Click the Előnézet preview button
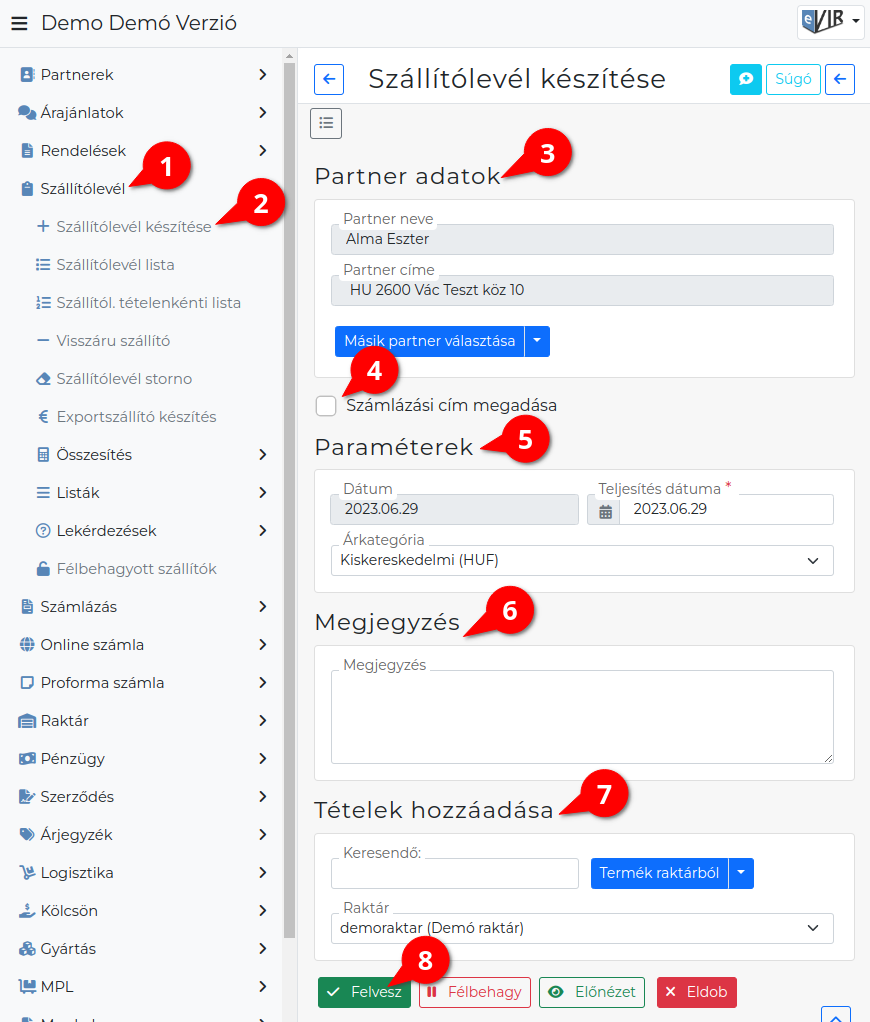This screenshot has width=870, height=1022. tap(592, 993)
